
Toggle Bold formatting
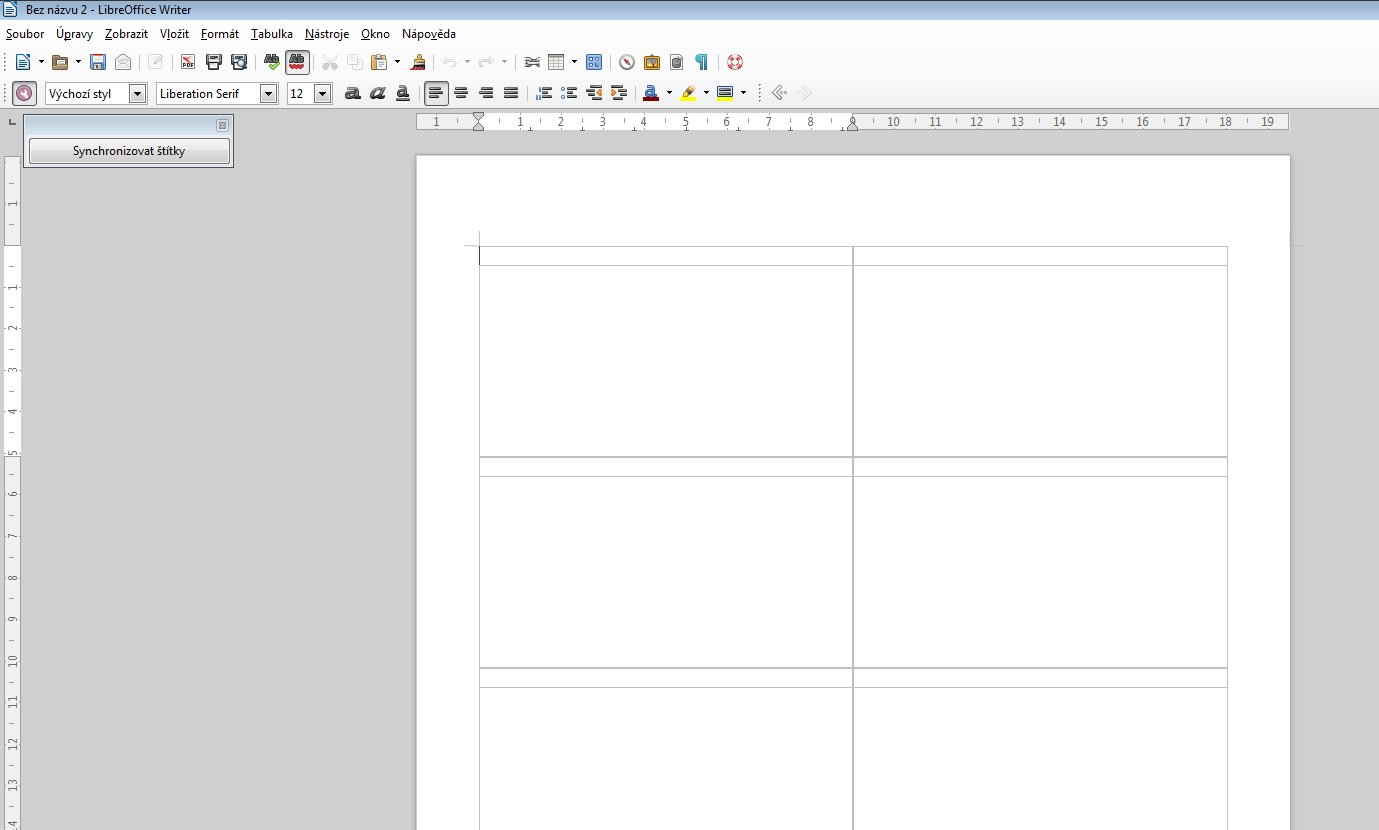[x=352, y=93]
